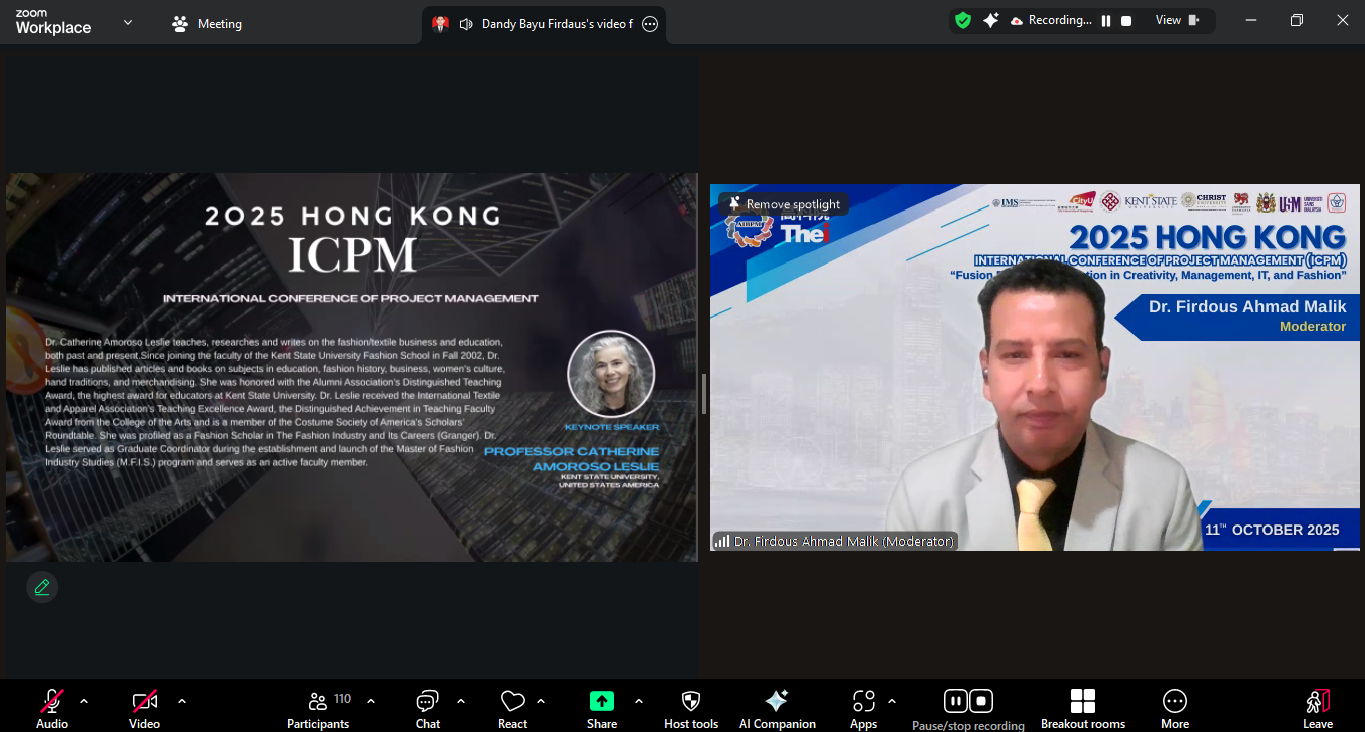Screen dimensions: 1365x732
Task: Open the Chat panel
Action: click(428, 702)
